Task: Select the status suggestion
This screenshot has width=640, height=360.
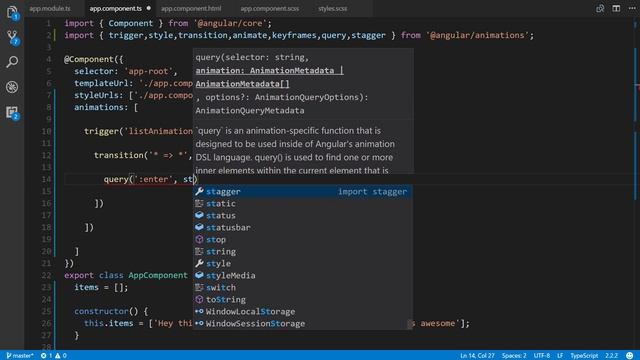Action: click(302, 216)
